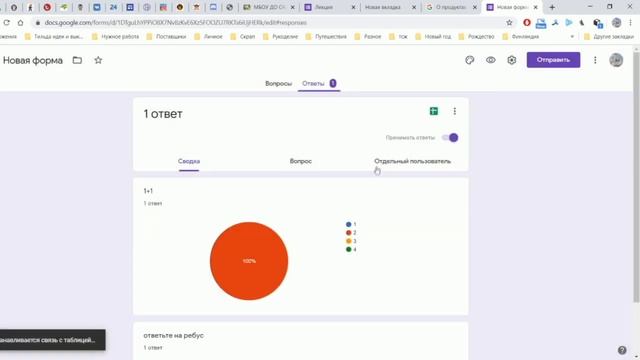Image resolution: width=640 pixels, height=360 pixels.
Task: Open form settings gear icon
Action: 511,60
